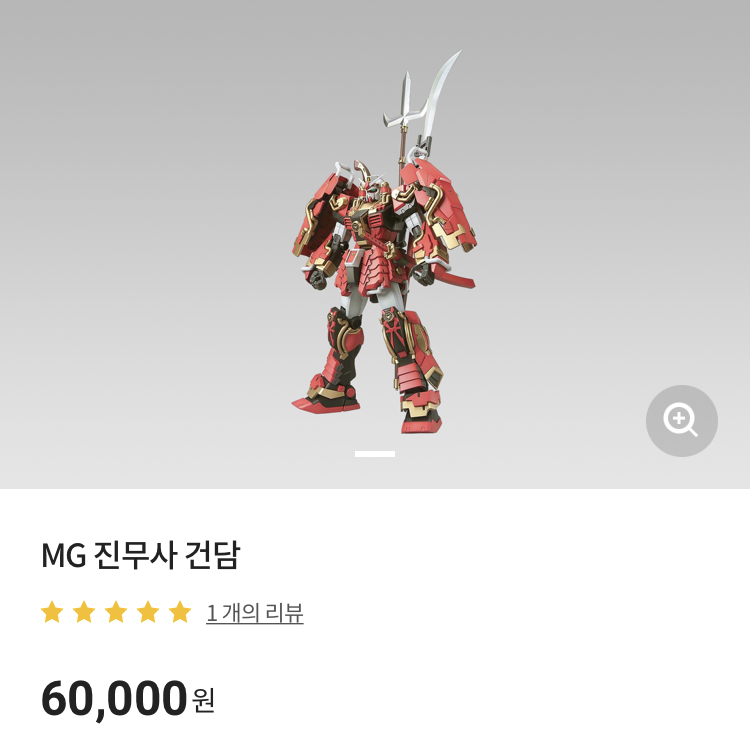Choose the fifth yellow rating star
This screenshot has width=750, height=734.
(x=180, y=612)
